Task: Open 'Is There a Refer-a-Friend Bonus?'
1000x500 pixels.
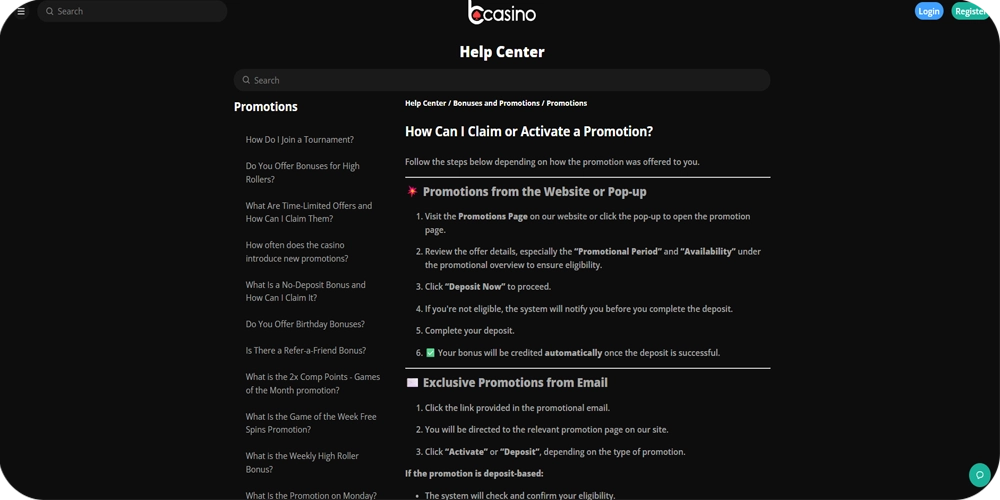Action: click(x=305, y=351)
